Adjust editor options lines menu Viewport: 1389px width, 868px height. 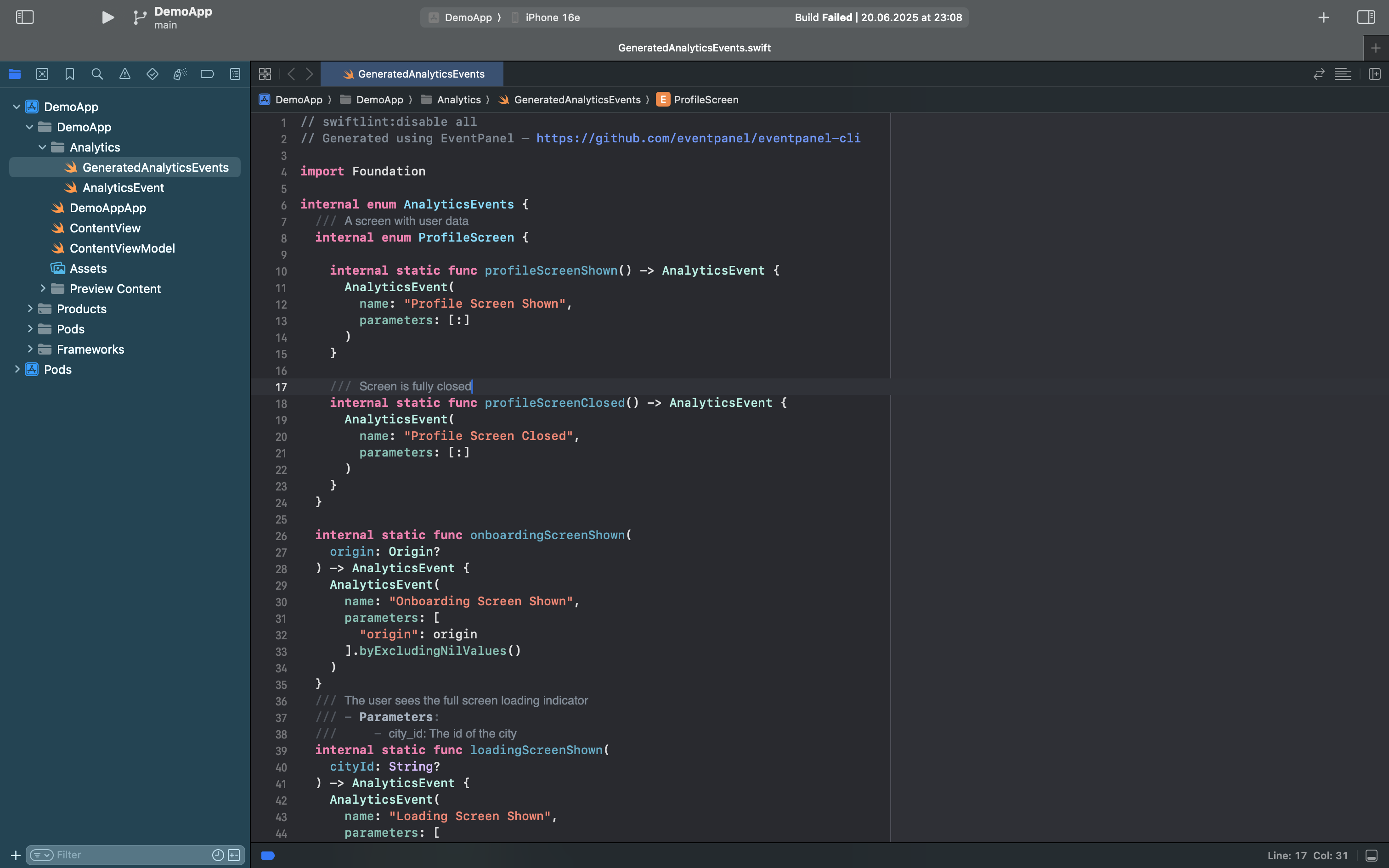(1343, 74)
